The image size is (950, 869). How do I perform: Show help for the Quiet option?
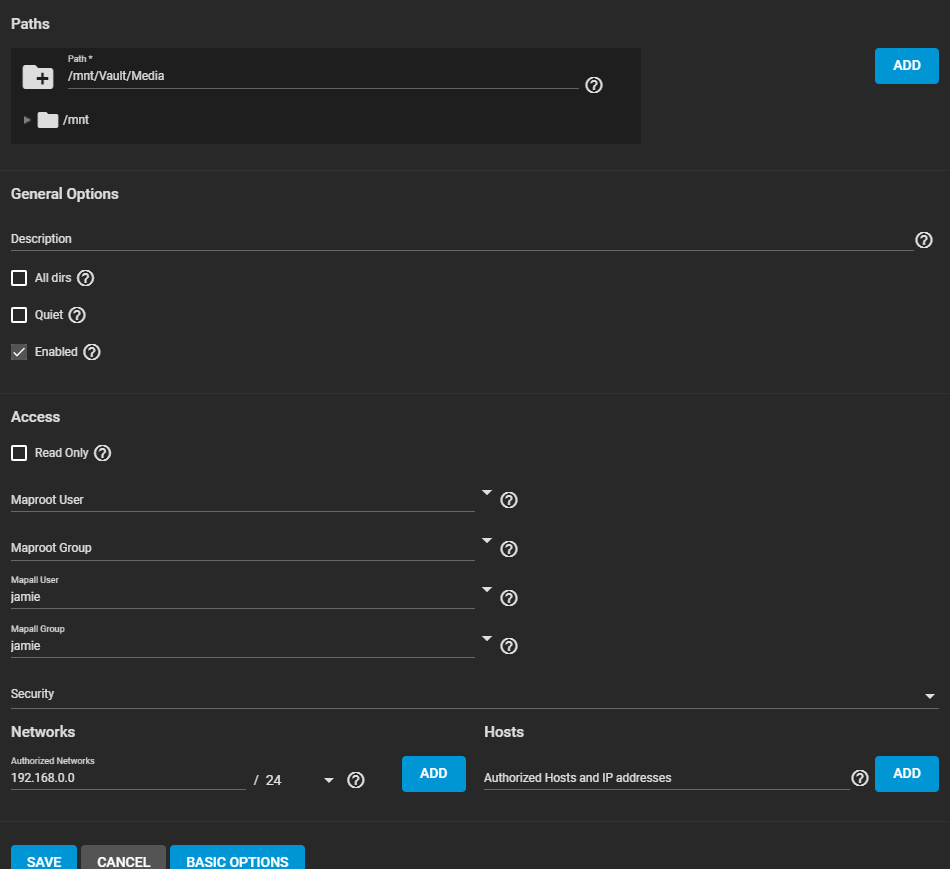[x=77, y=315]
